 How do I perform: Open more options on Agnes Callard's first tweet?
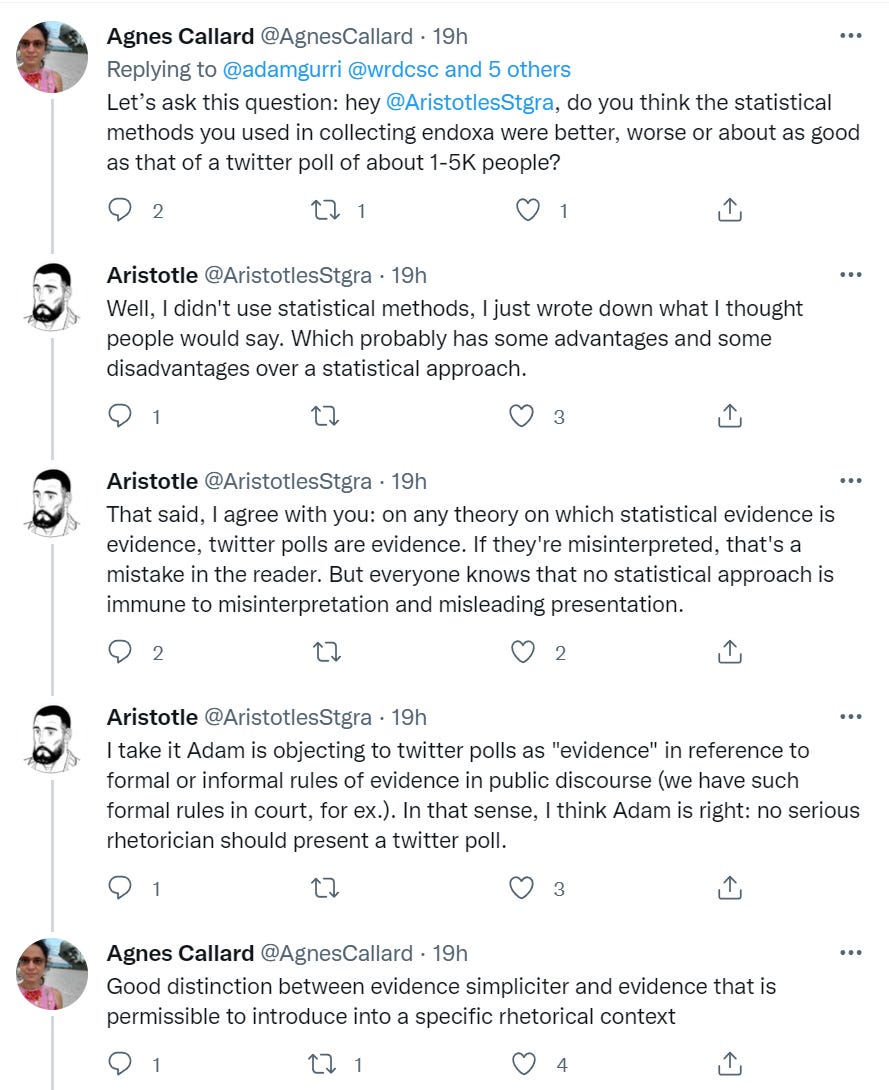[x=851, y=35]
